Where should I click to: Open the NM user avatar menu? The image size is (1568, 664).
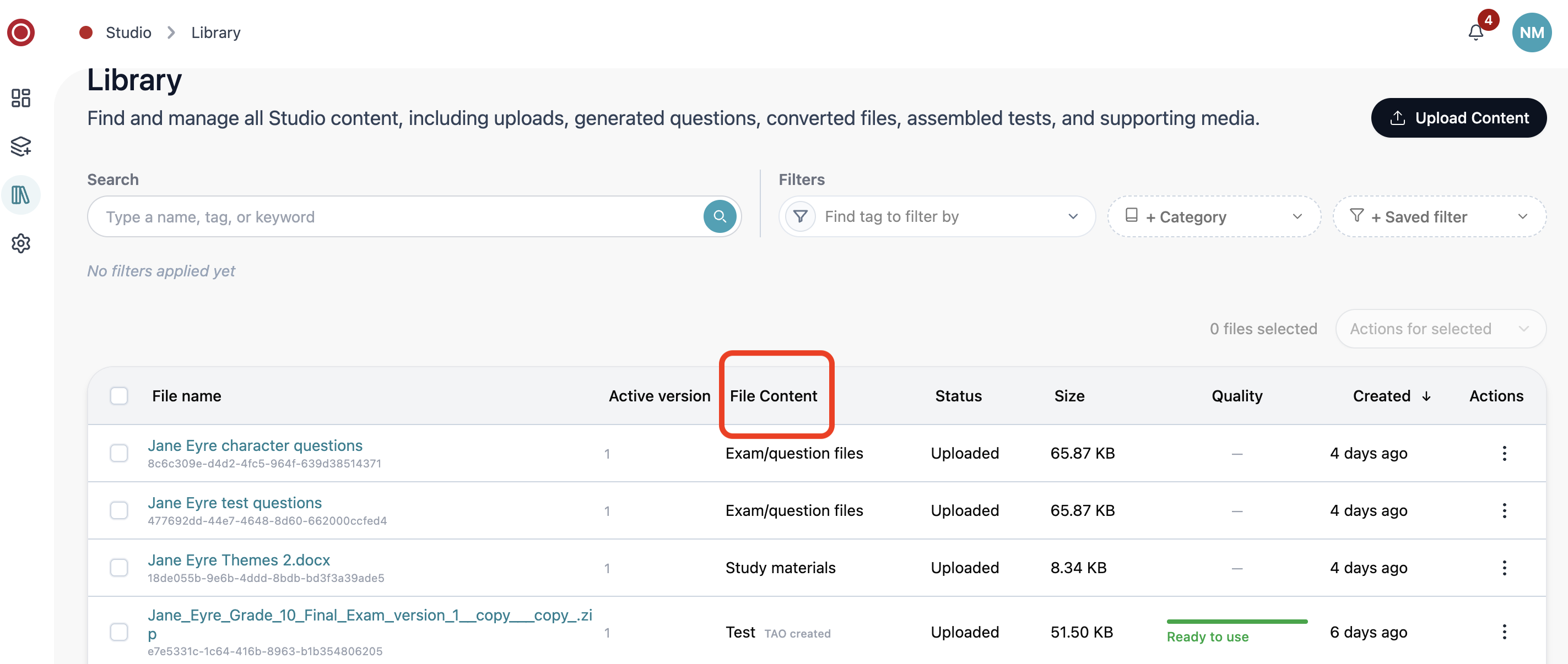(x=1532, y=32)
